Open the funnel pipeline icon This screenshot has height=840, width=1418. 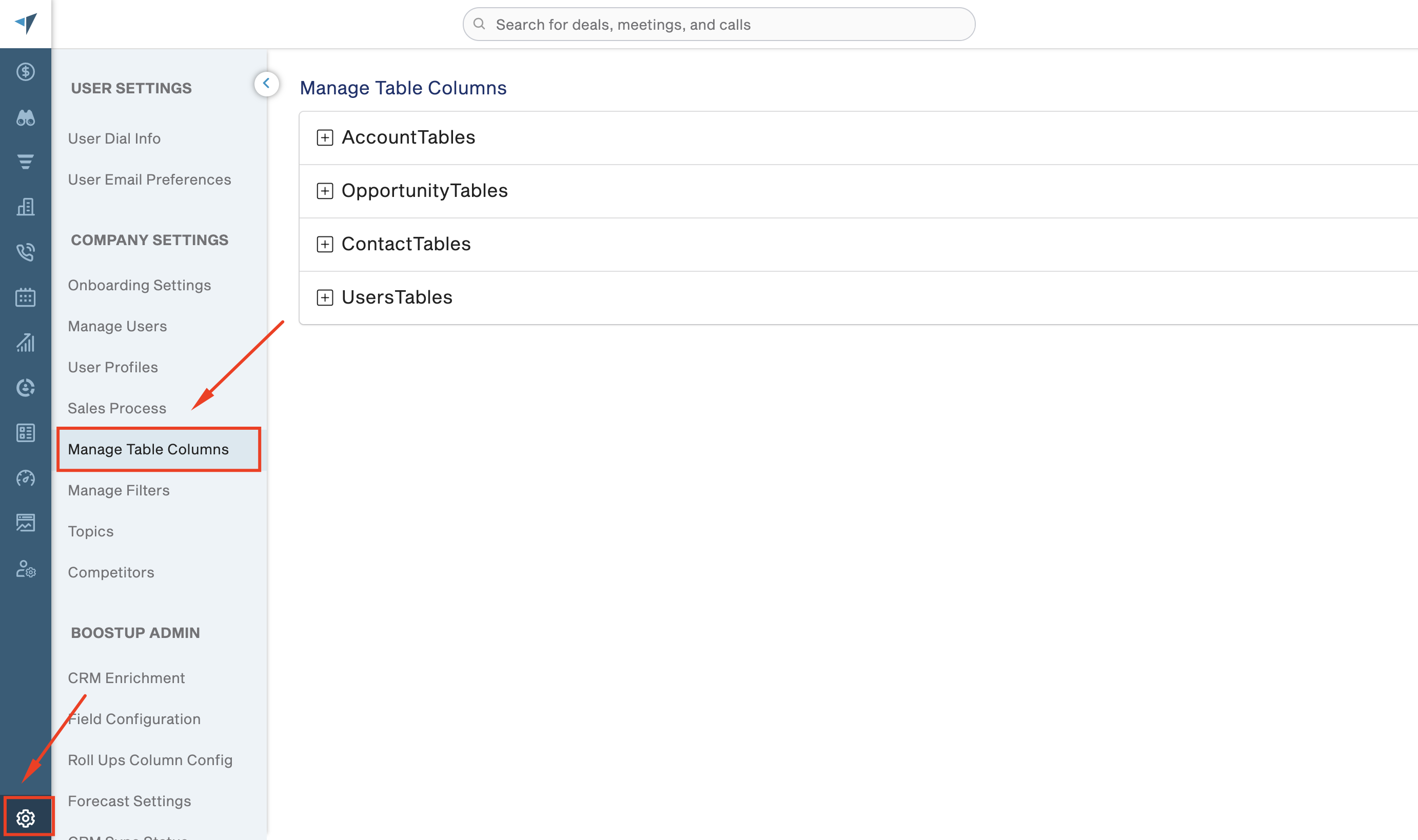26,162
